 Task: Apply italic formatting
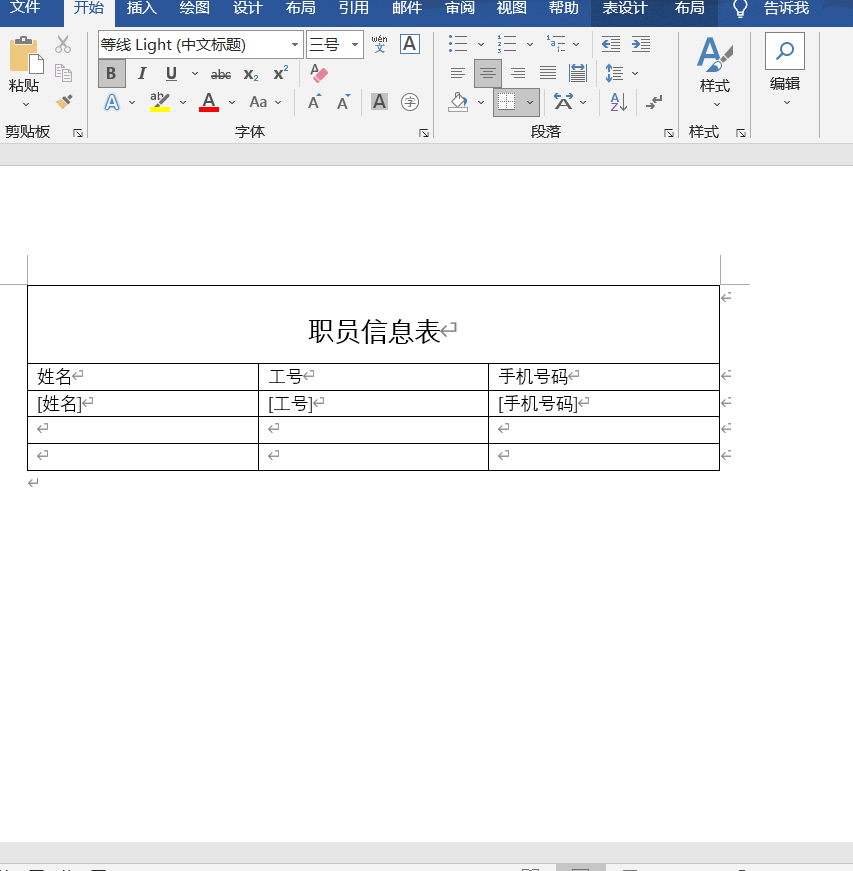click(141, 73)
